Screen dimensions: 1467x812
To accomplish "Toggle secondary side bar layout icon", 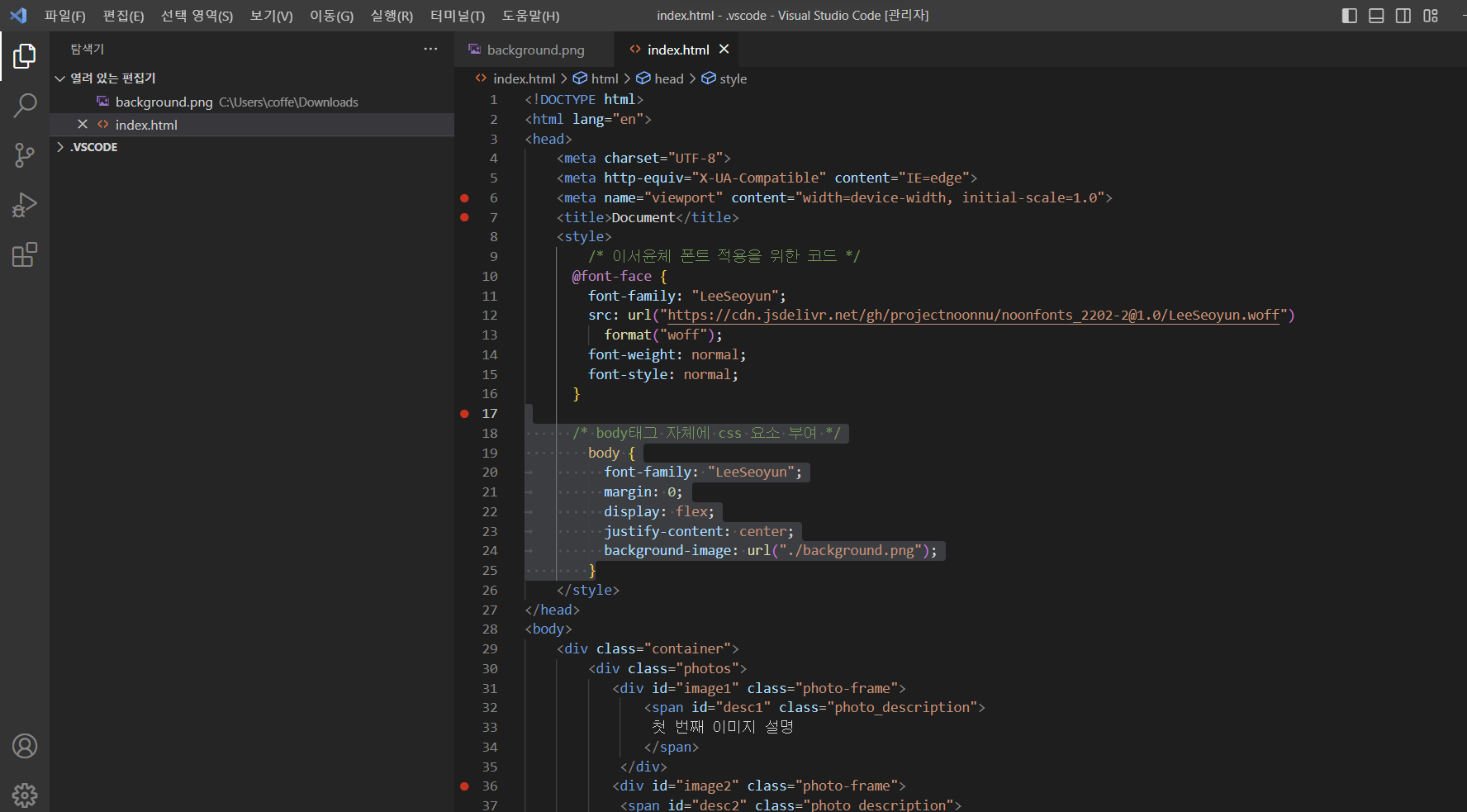I will (1403, 16).
